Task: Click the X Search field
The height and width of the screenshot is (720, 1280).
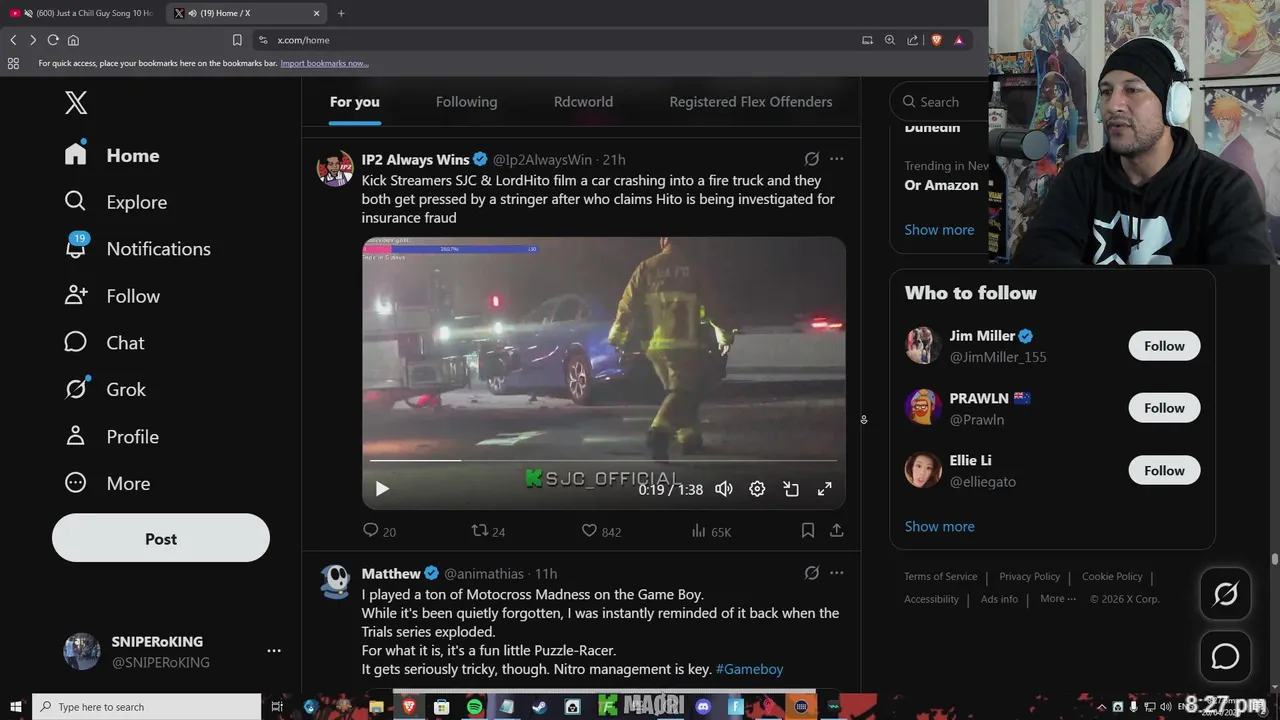Action: click(940, 102)
